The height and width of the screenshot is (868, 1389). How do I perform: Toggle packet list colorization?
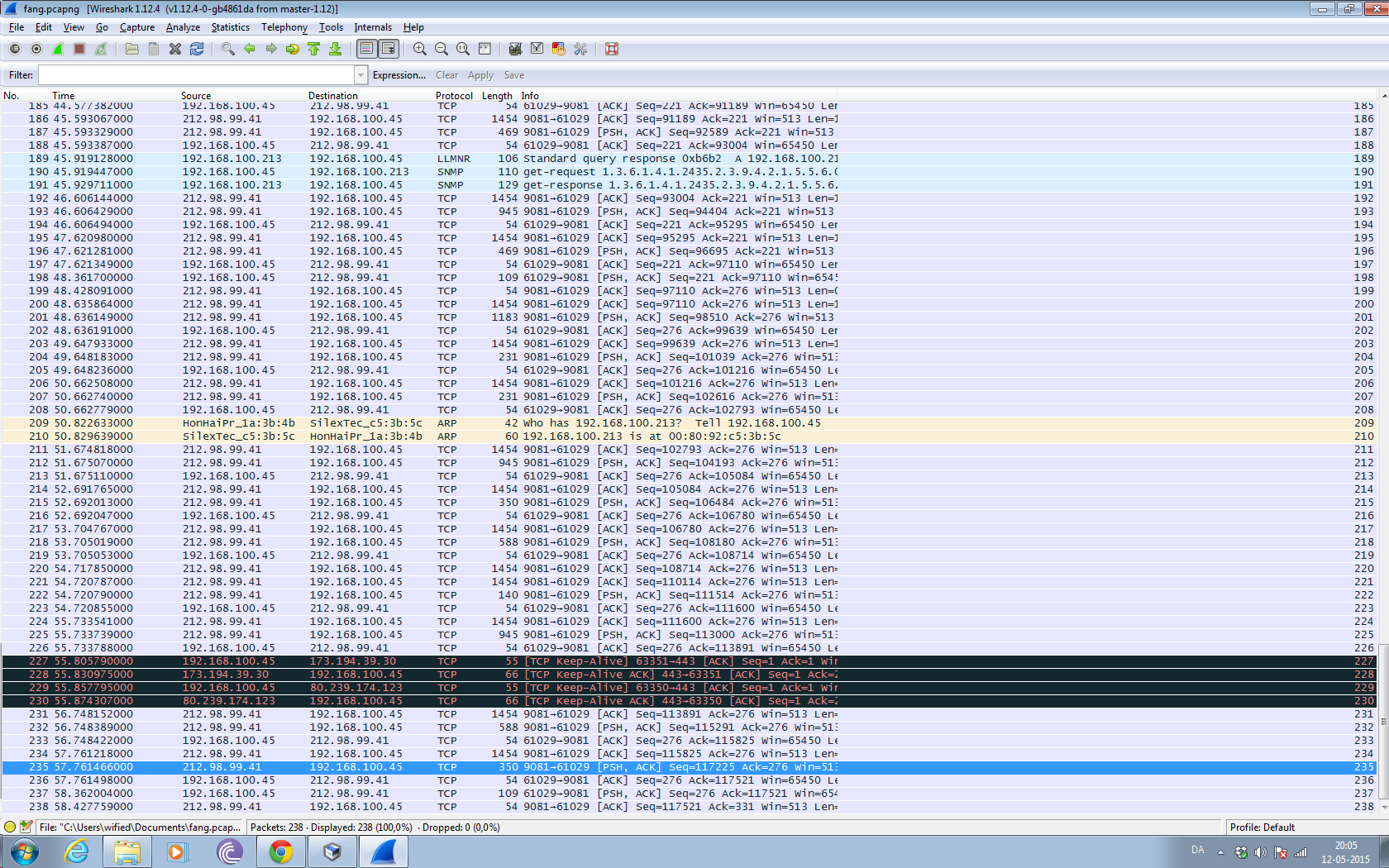pyautogui.click(x=367, y=50)
